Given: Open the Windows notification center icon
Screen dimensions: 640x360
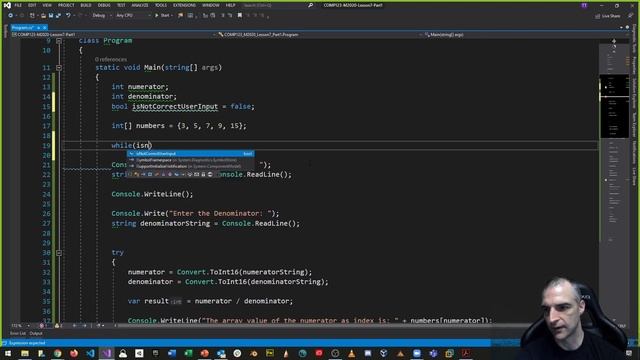Looking at the screenshot, I should click(629, 353).
